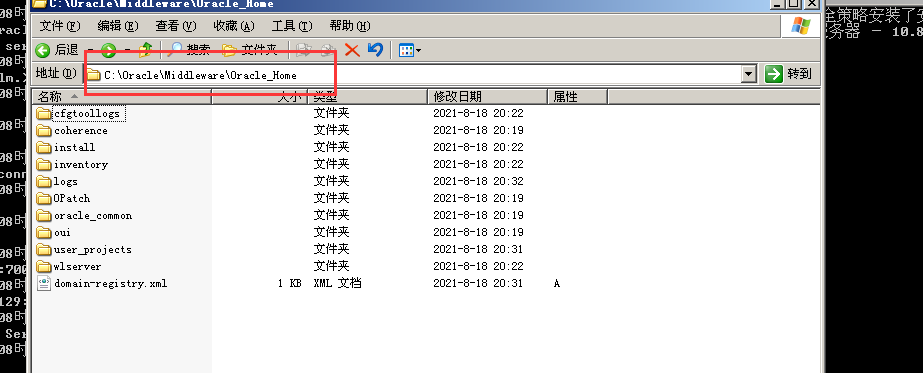The width and height of the screenshot is (923, 373).
Task: Select the user_projects folder icon
Action: point(44,249)
